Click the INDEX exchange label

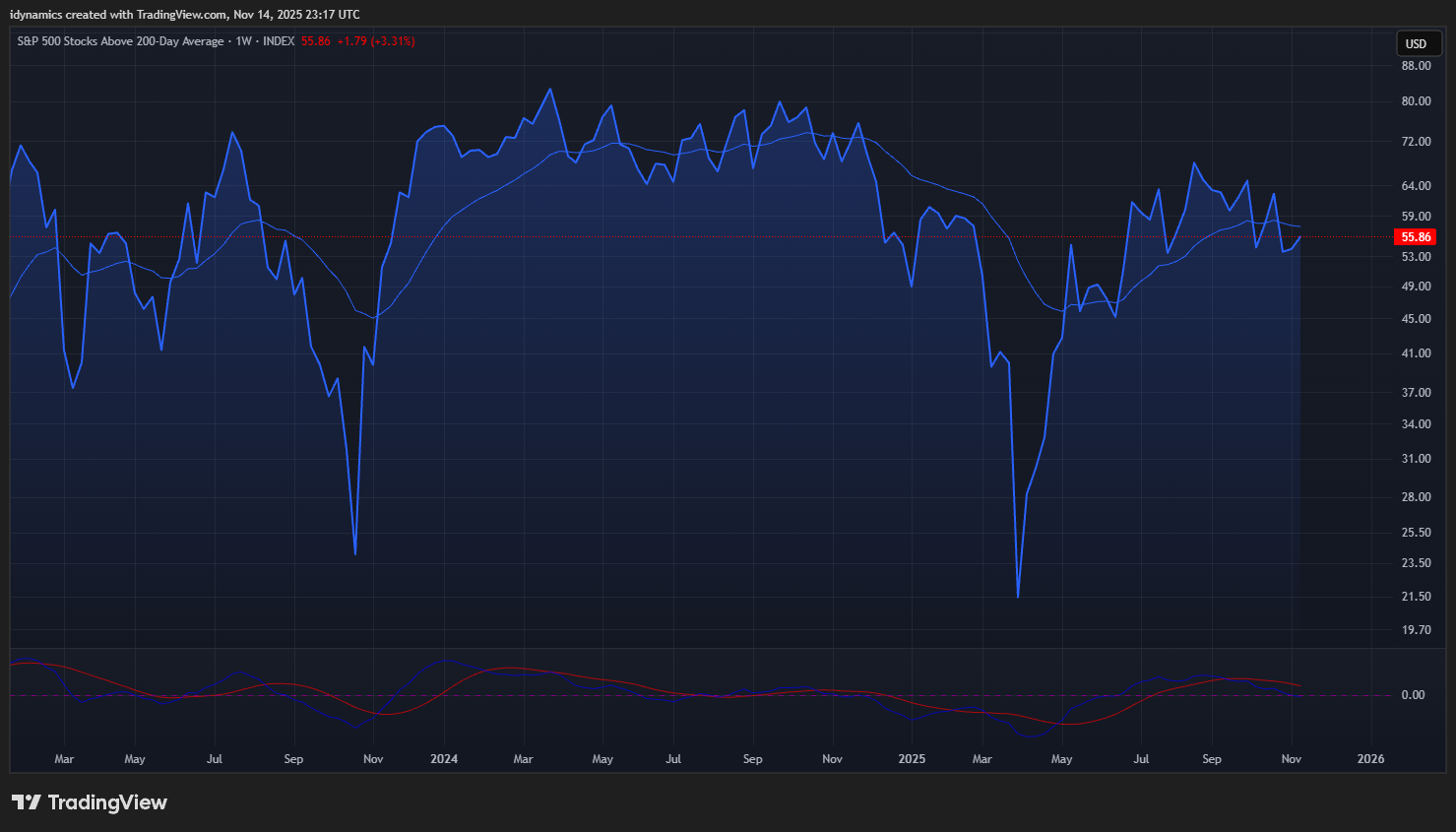pos(279,41)
